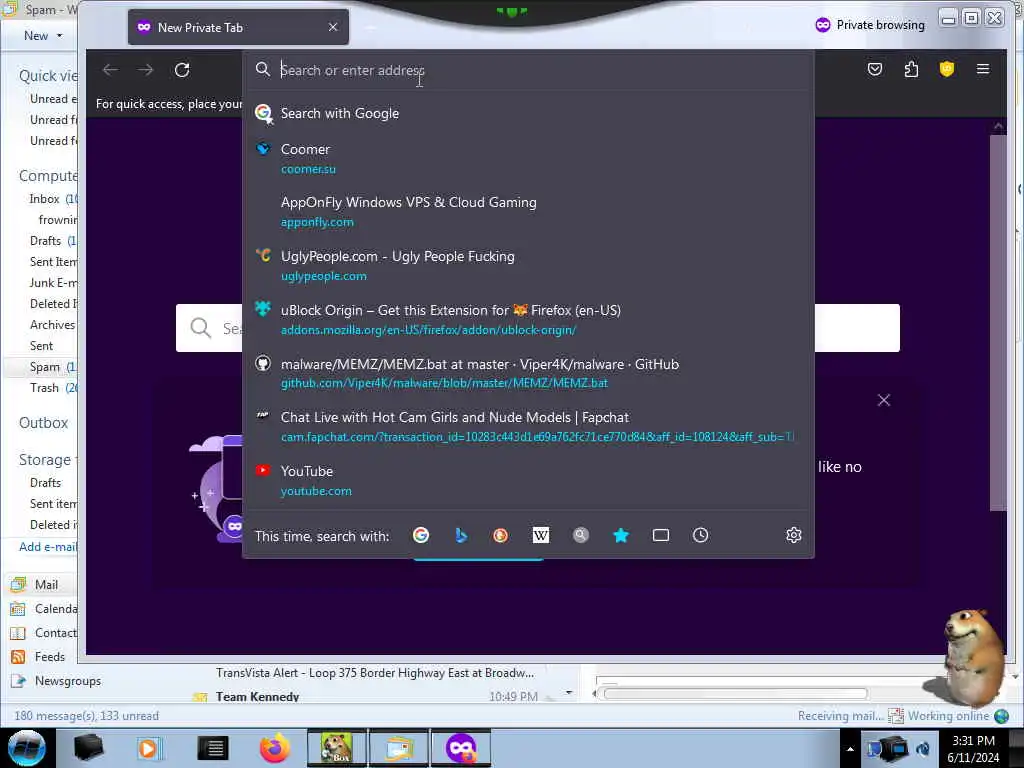Open the media player taskbar icon

(x=150, y=748)
